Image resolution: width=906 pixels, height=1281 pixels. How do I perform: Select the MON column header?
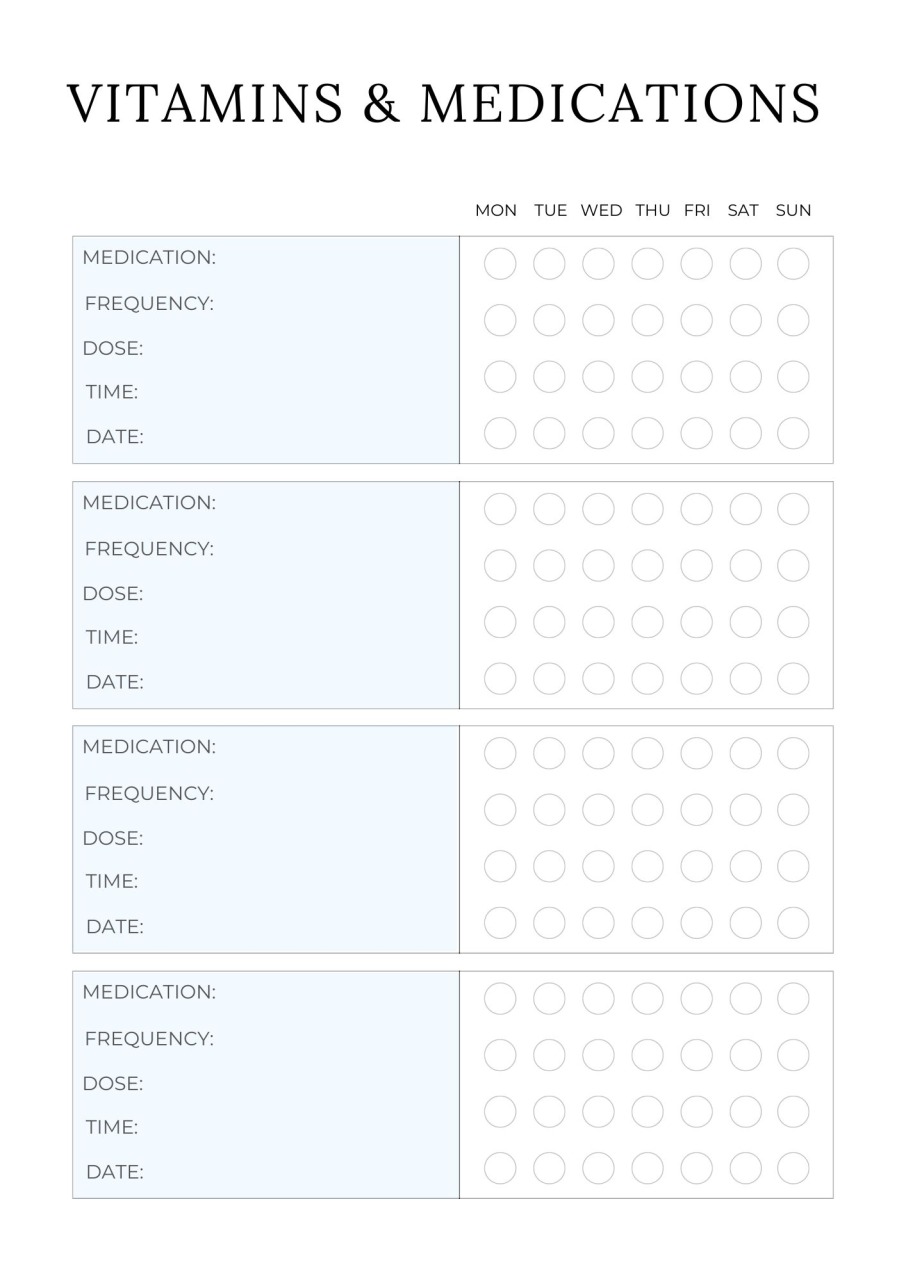(496, 210)
